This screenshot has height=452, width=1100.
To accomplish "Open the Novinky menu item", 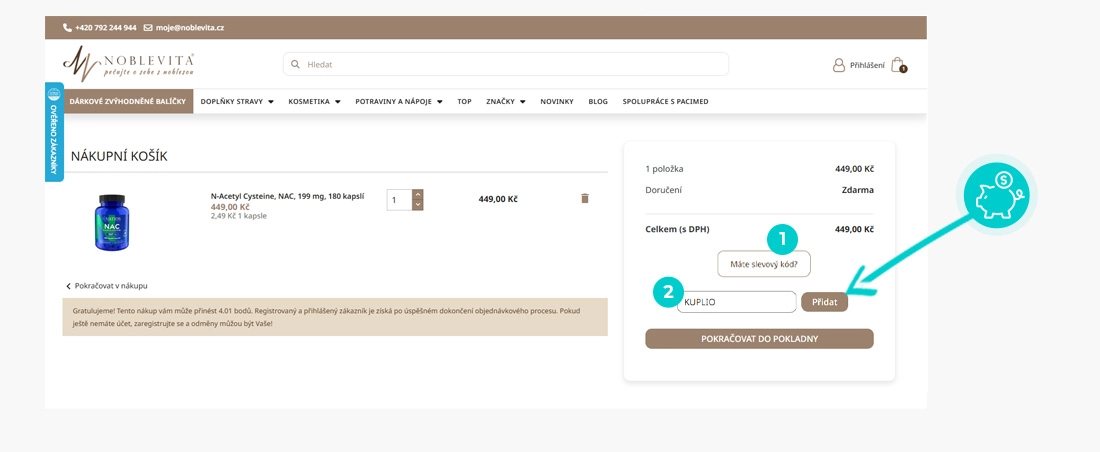I will (556, 101).
